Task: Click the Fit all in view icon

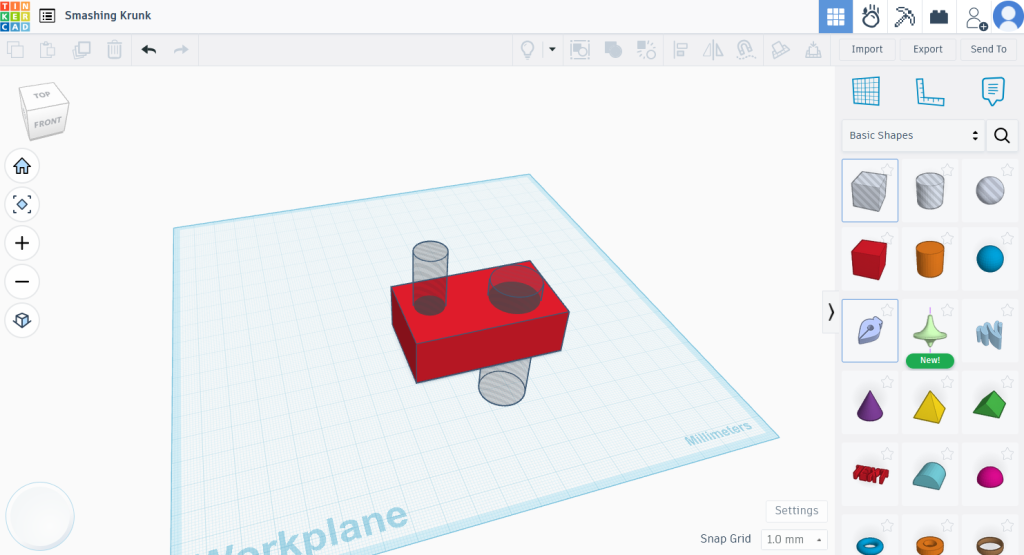Action: pos(22,204)
